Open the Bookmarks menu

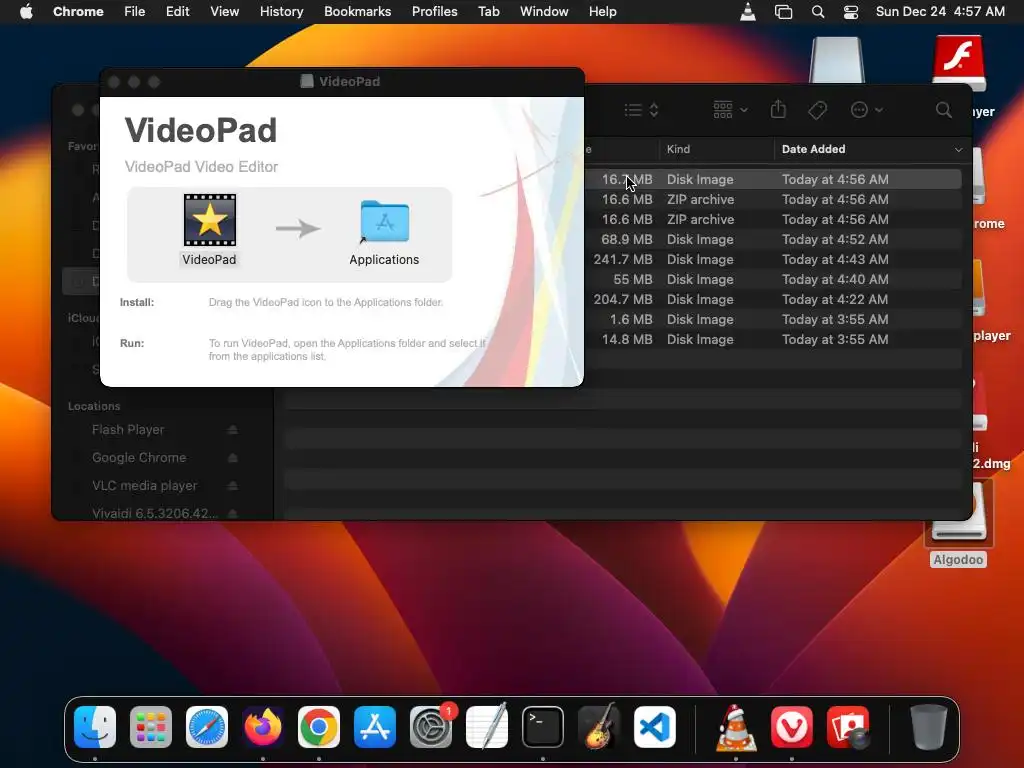[x=357, y=11]
